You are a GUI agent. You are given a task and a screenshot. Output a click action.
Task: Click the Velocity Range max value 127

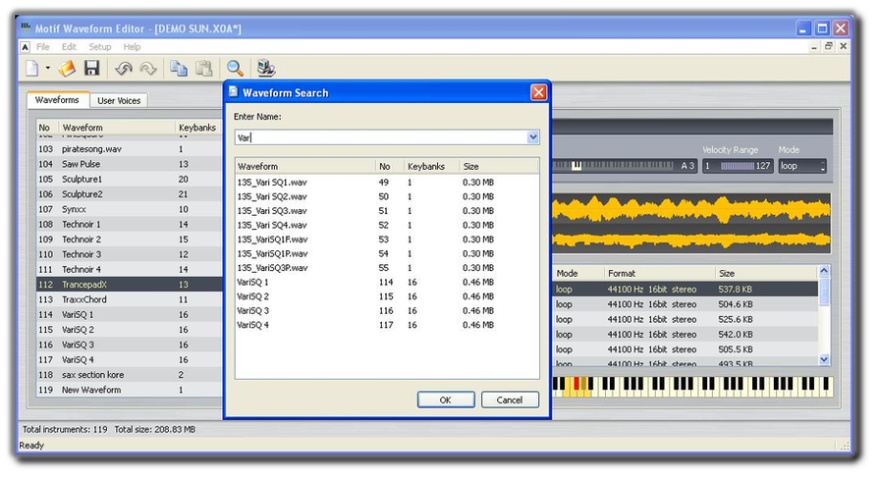[763, 166]
